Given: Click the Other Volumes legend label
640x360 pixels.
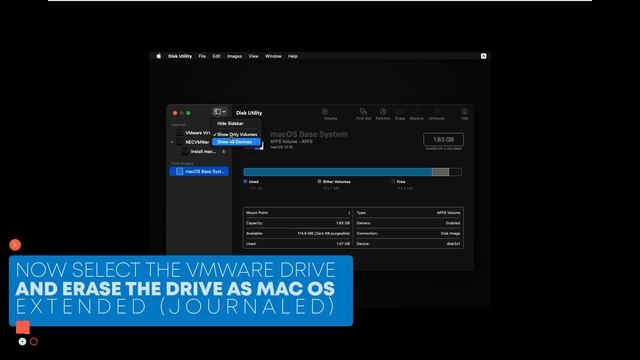Looking at the screenshot, I should [x=336, y=182].
